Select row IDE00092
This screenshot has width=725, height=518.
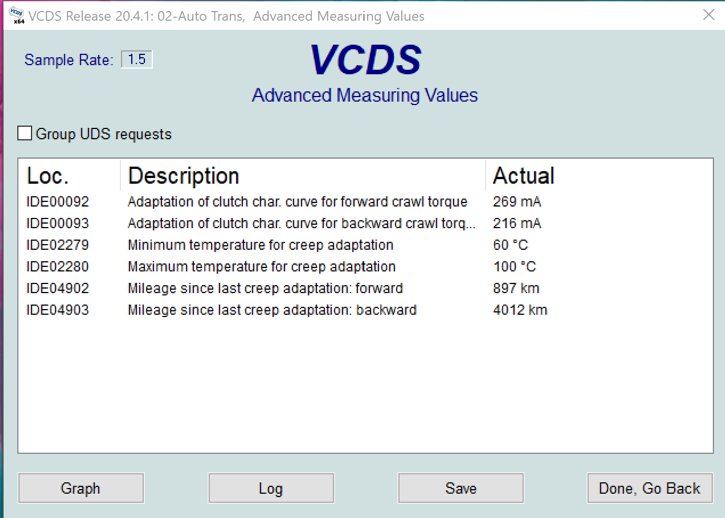coord(365,202)
